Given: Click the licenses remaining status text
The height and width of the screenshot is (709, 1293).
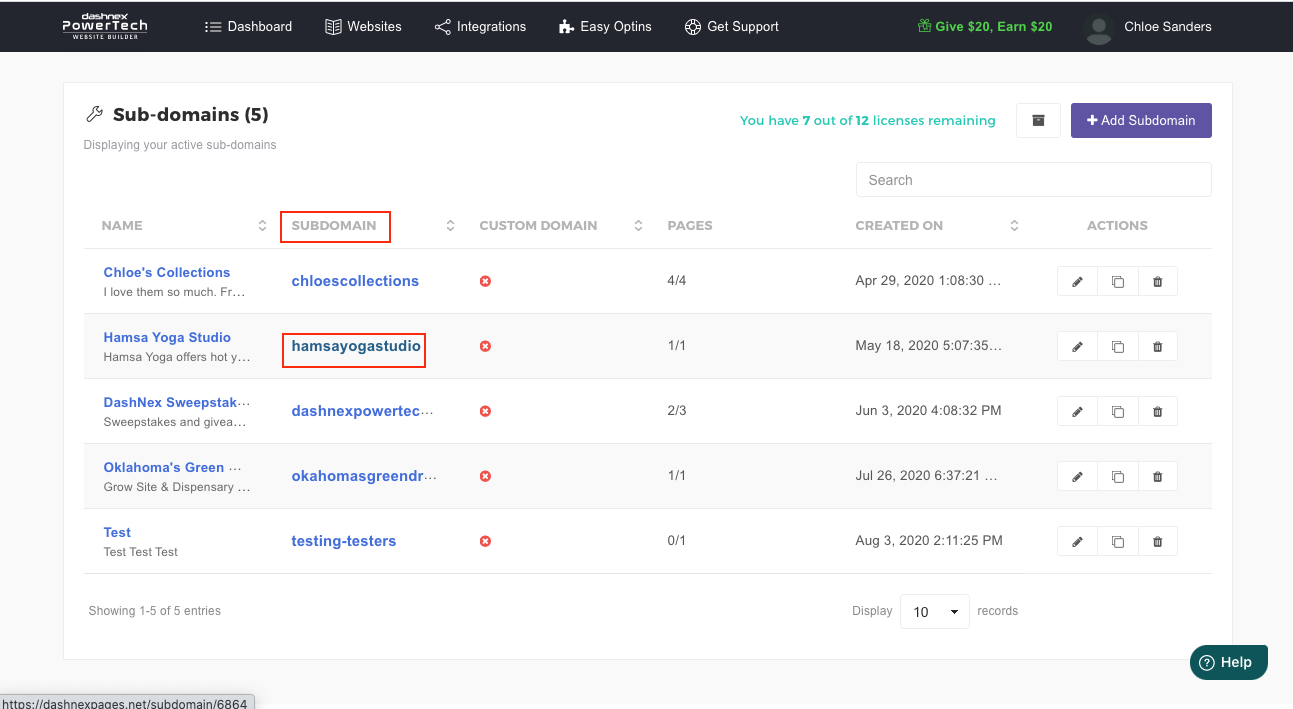Looking at the screenshot, I should pyautogui.click(x=867, y=121).
